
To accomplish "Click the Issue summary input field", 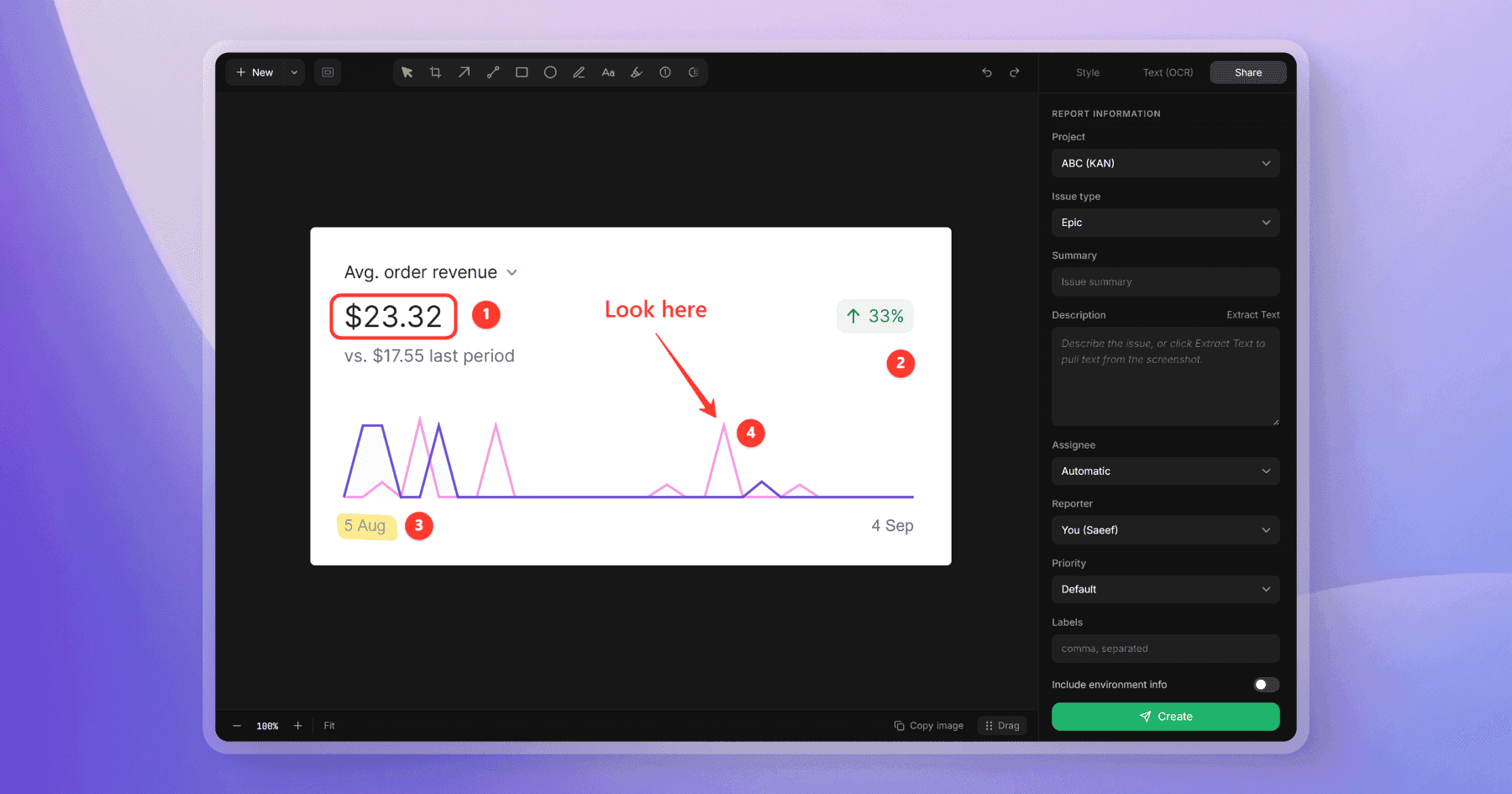I will [1165, 282].
